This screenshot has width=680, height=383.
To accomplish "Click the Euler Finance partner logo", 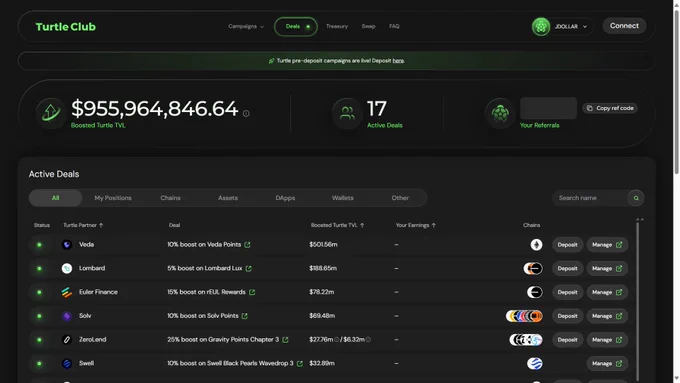I will 67,292.
